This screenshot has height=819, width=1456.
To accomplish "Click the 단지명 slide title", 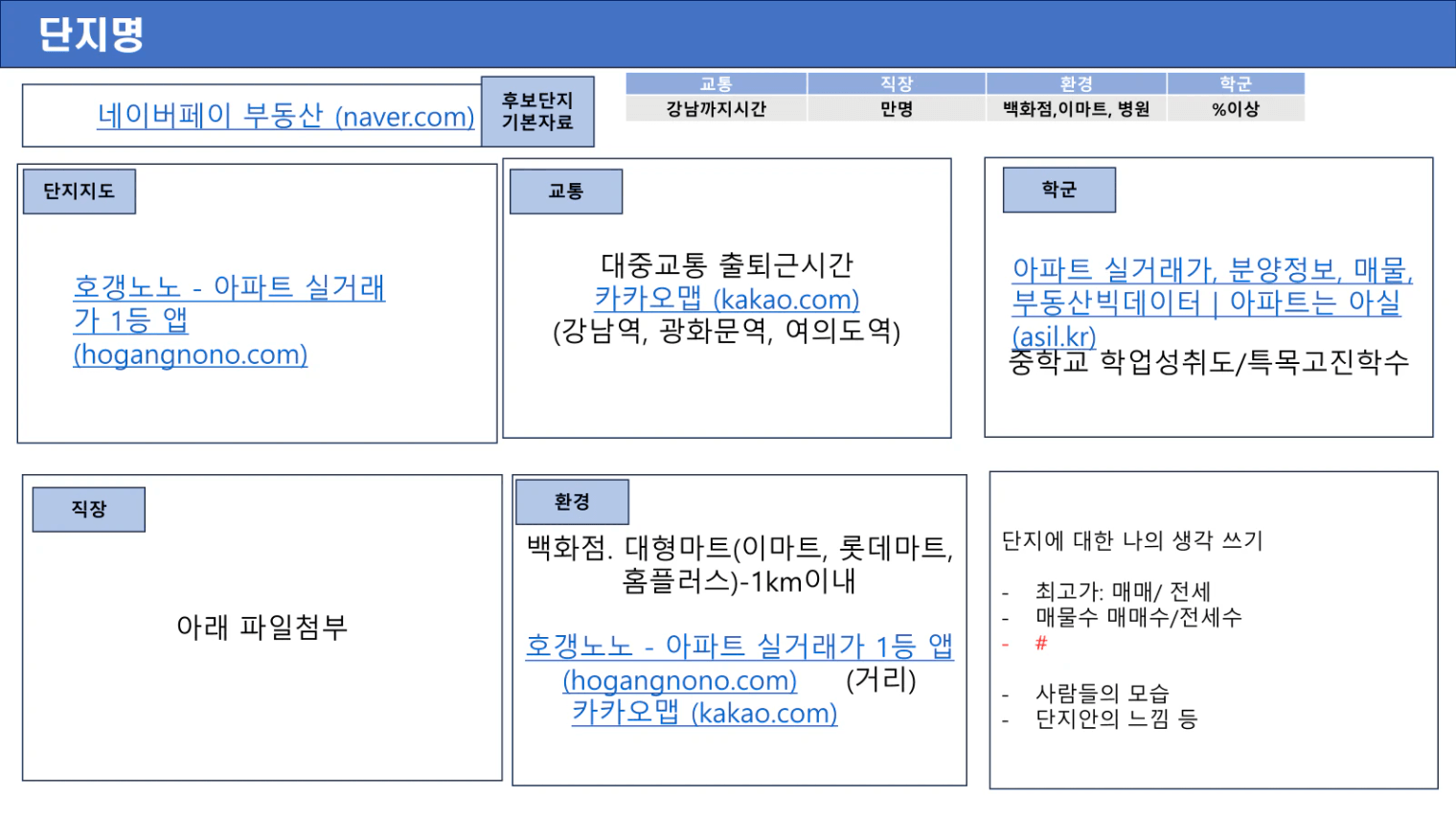I will tap(91, 34).
